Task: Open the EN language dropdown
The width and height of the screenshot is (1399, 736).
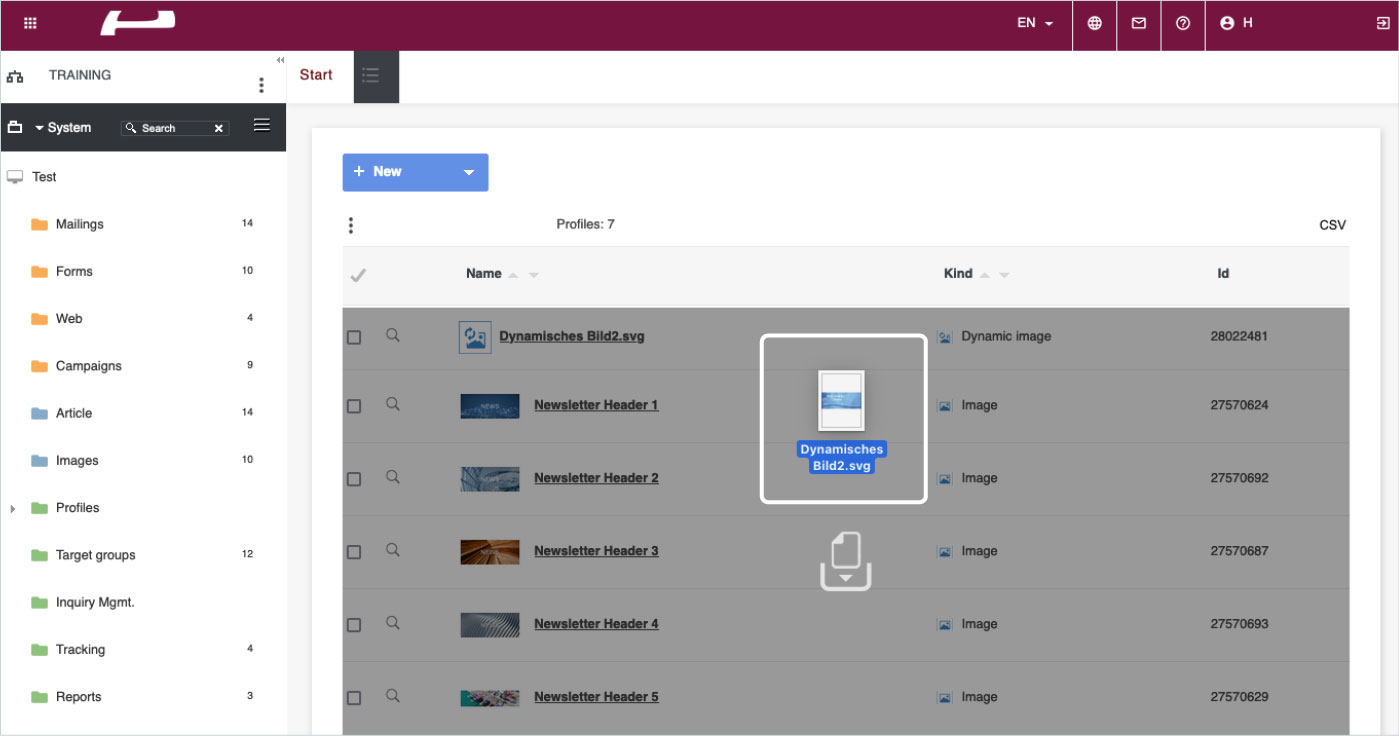Action: point(1035,23)
